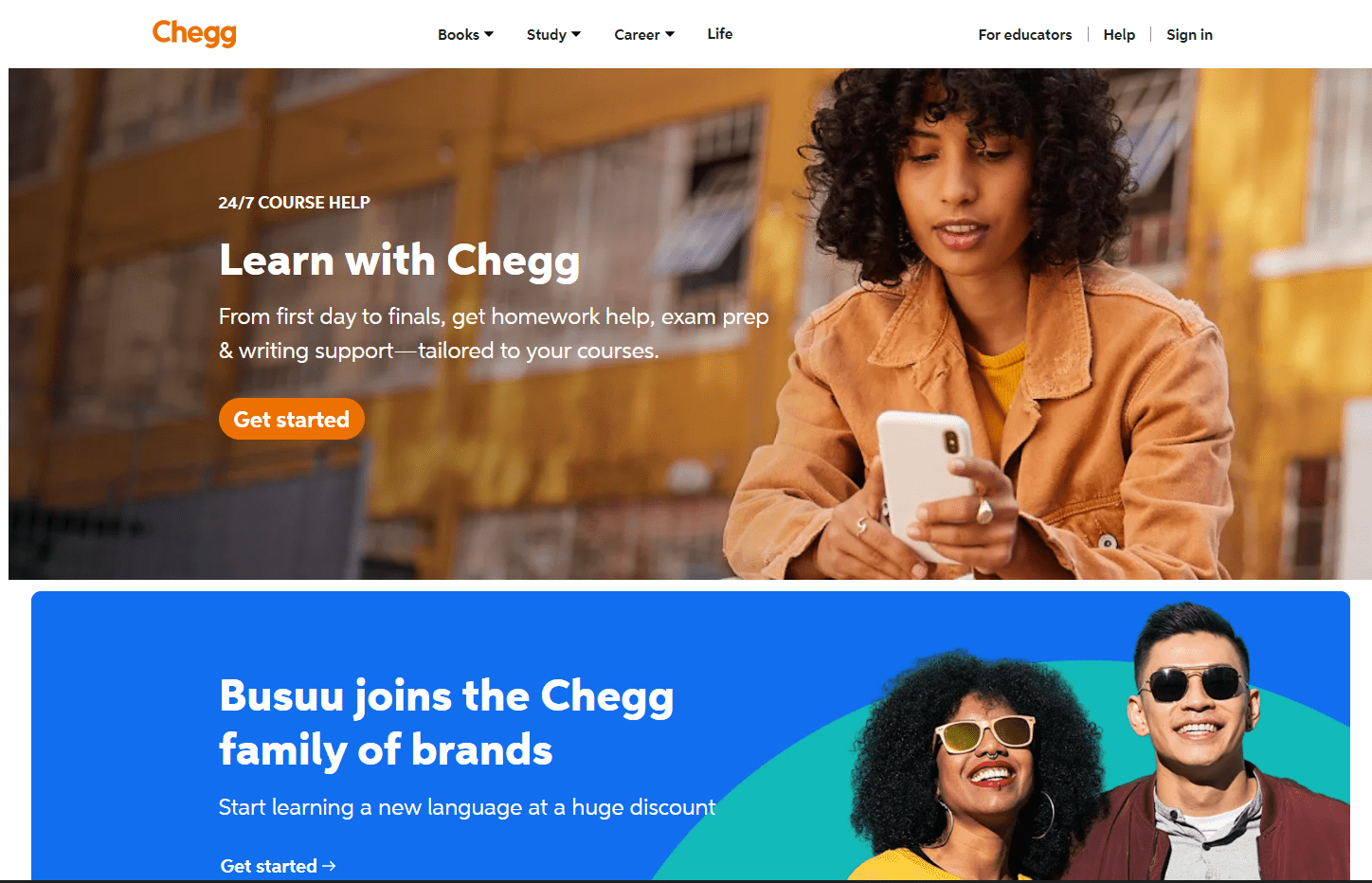Go to the Life section

click(x=720, y=34)
